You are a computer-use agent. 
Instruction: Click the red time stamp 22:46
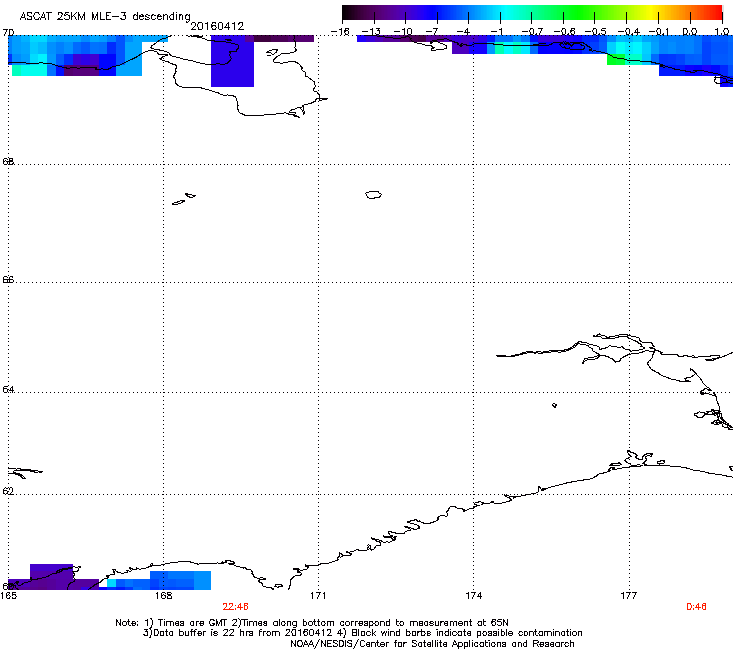coord(235,607)
